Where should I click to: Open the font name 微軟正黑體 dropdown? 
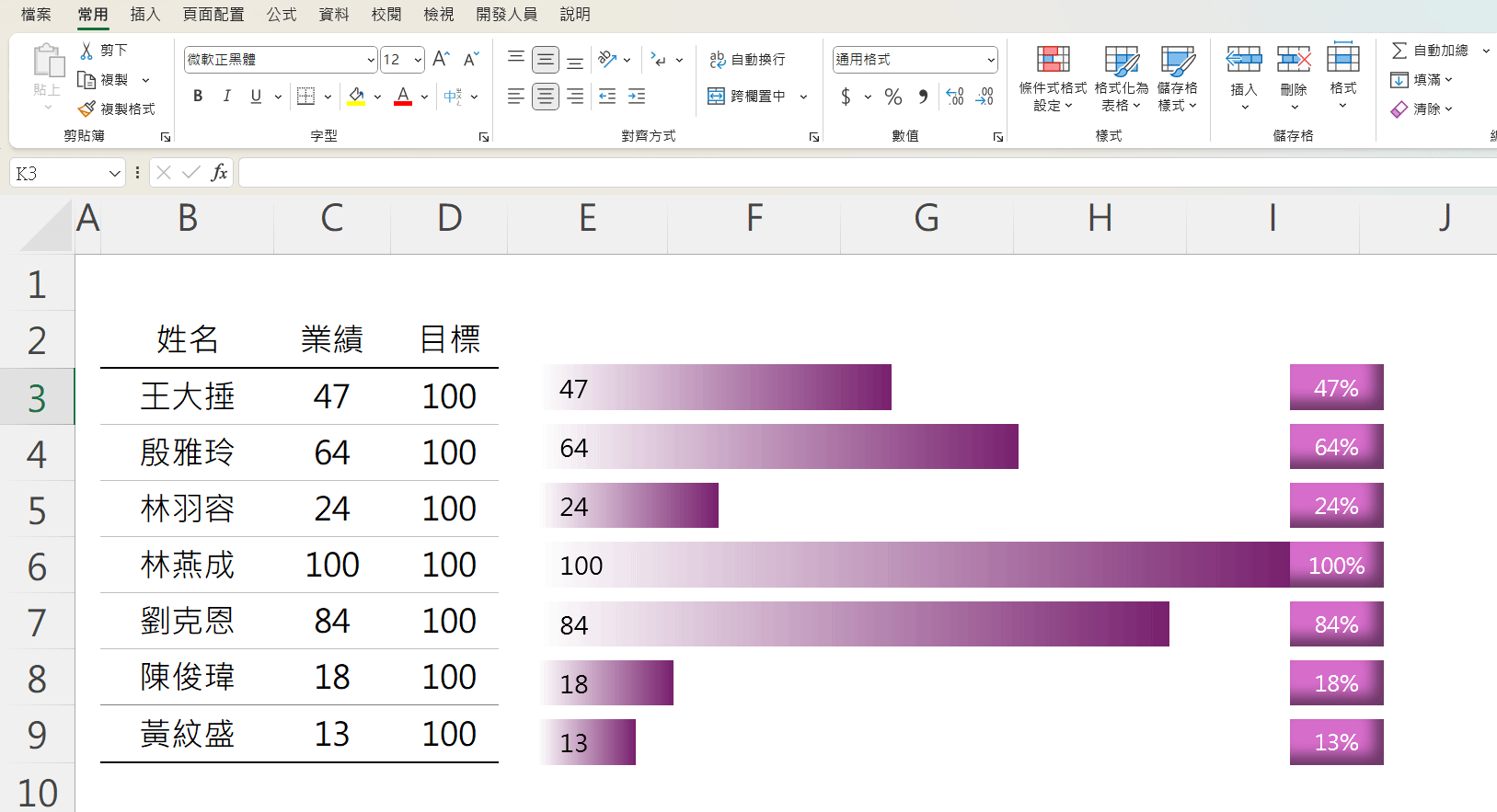[371, 60]
